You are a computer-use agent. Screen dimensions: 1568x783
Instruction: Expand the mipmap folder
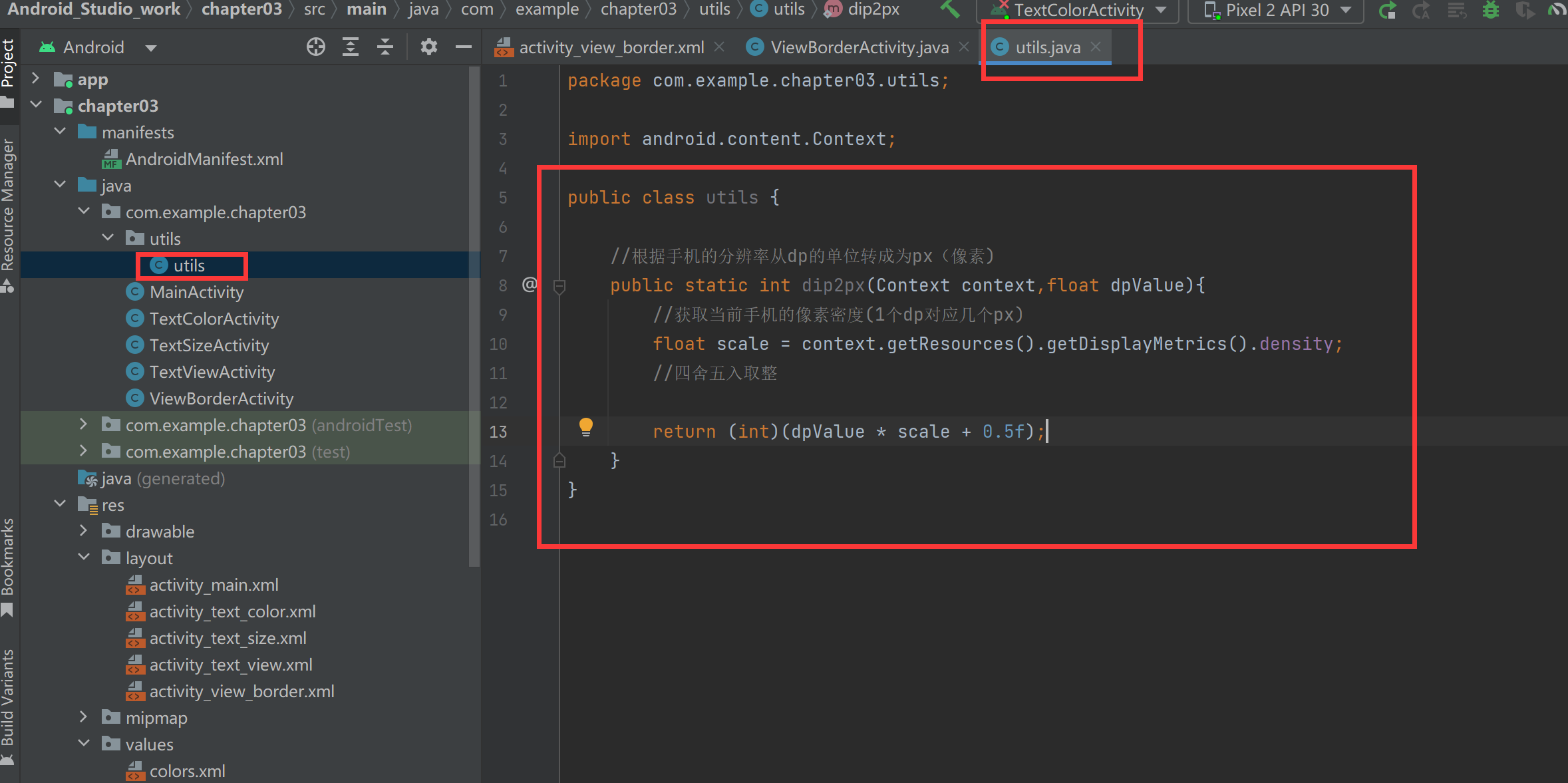pos(84,717)
